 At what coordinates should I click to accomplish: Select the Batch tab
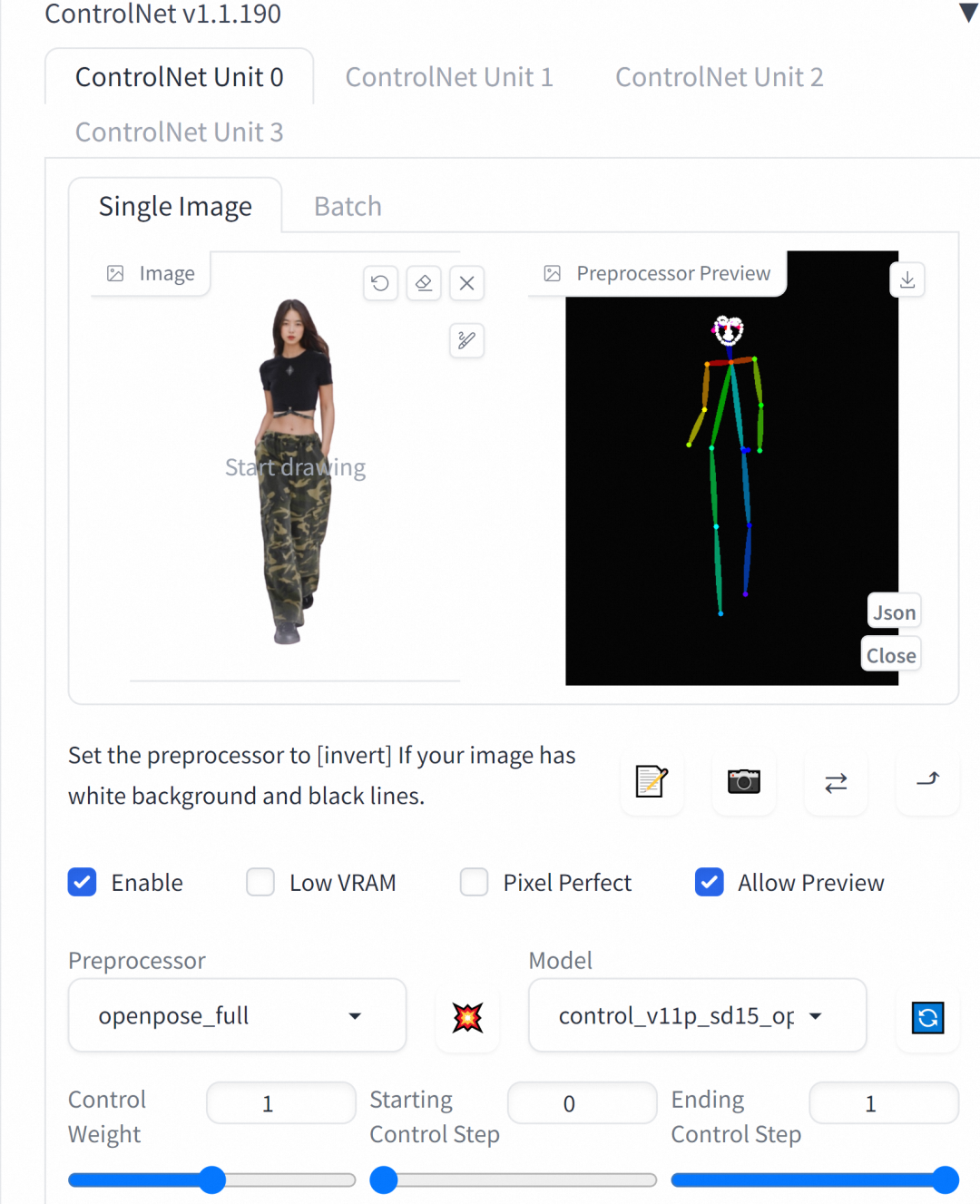(x=348, y=206)
